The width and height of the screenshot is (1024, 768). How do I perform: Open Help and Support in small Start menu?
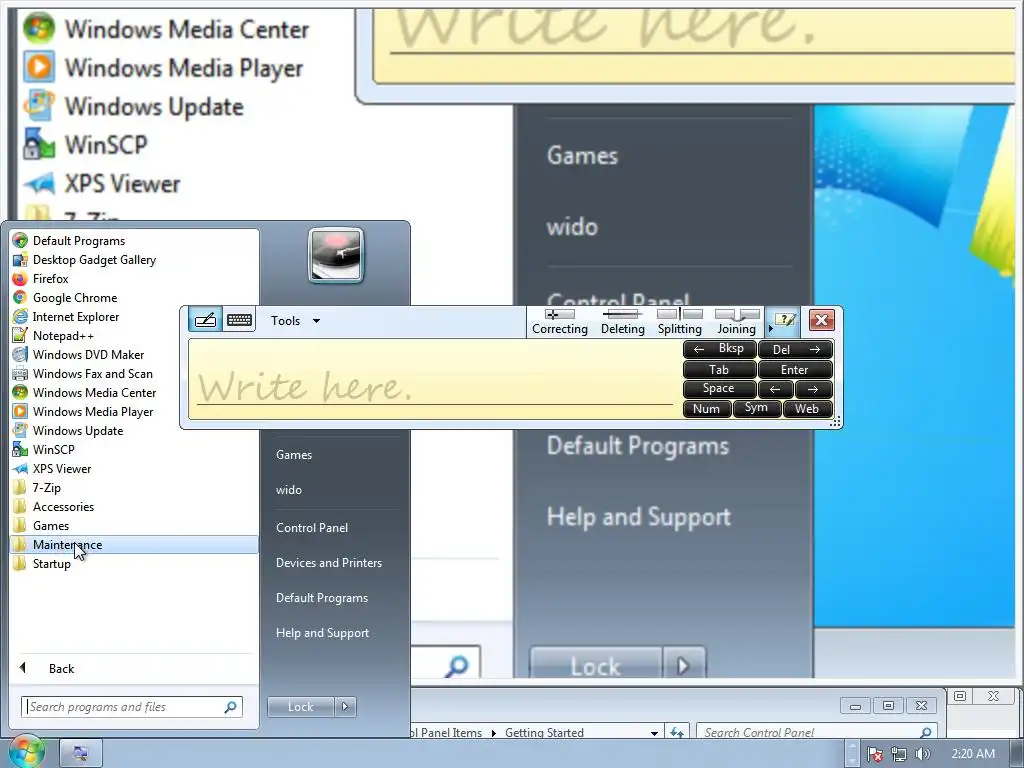pyautogui.click(x=323, y=633)
